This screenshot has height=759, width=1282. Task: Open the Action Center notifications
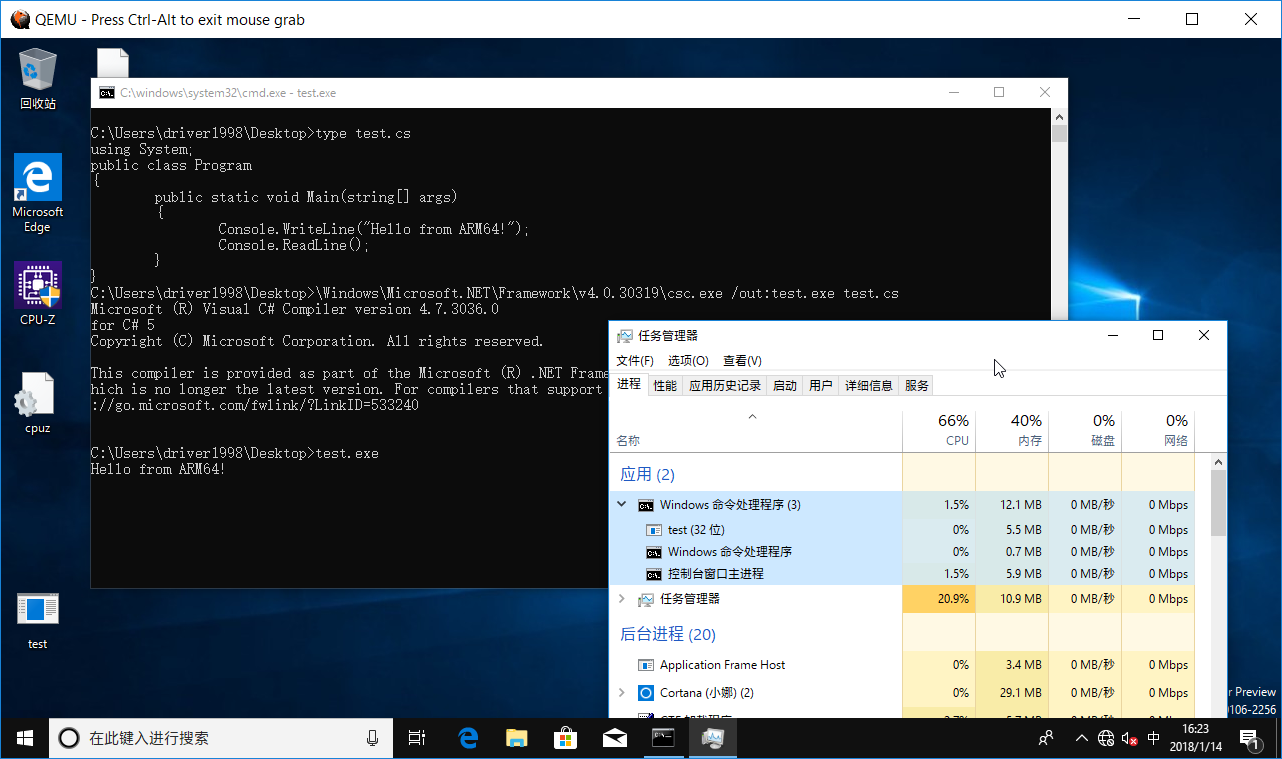[x=1251, y=738]
